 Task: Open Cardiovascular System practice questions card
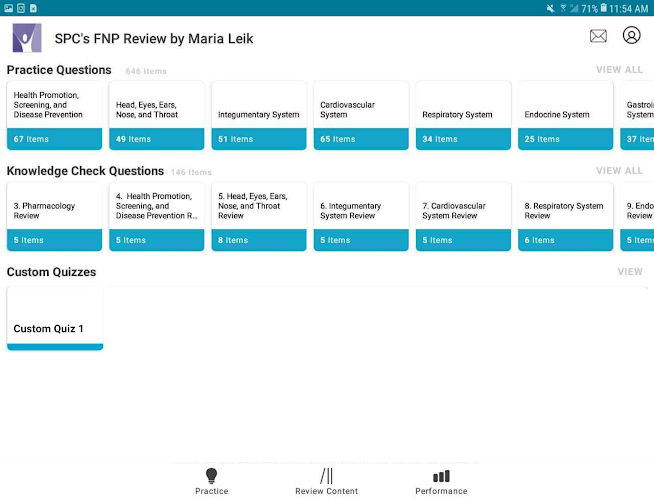(361, 116)
